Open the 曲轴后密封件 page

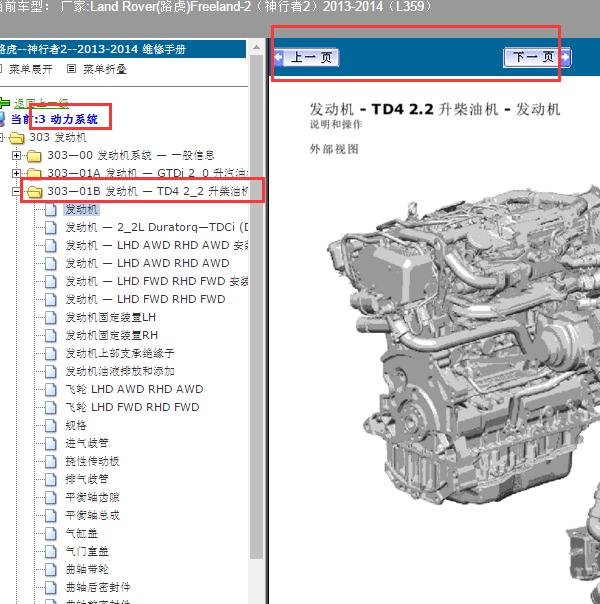click(x=98, y=588)
